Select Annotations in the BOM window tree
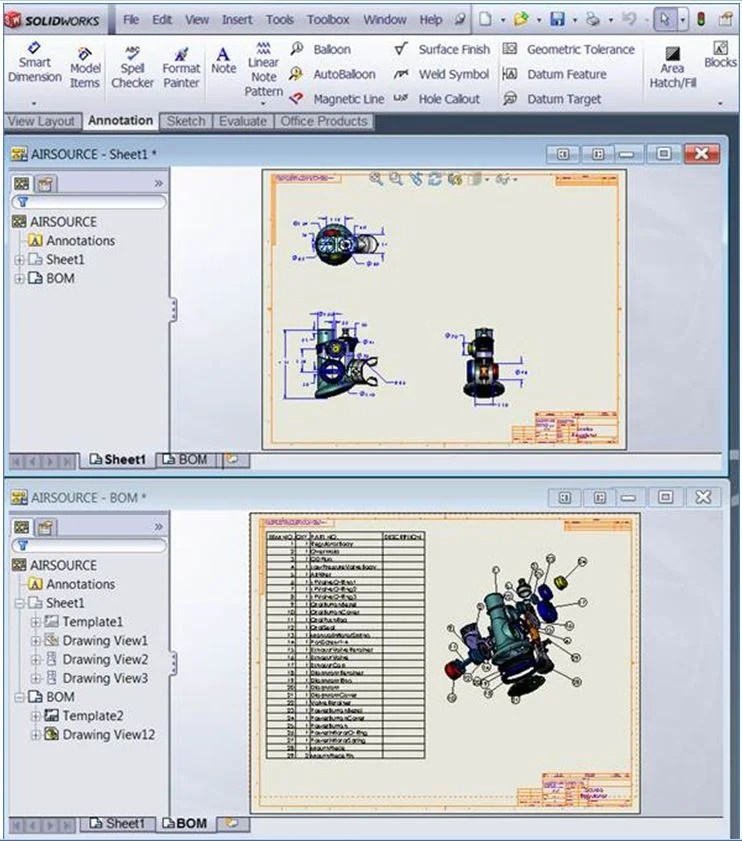Screen dimensions: 742x841 [x=71, y=584]
